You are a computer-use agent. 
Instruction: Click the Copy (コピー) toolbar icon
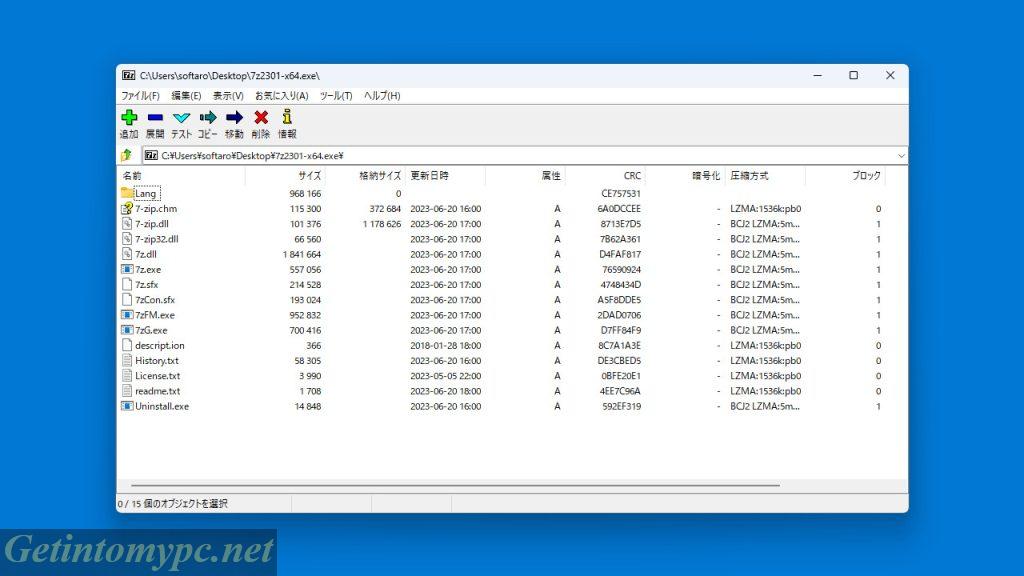coord(208,118)
